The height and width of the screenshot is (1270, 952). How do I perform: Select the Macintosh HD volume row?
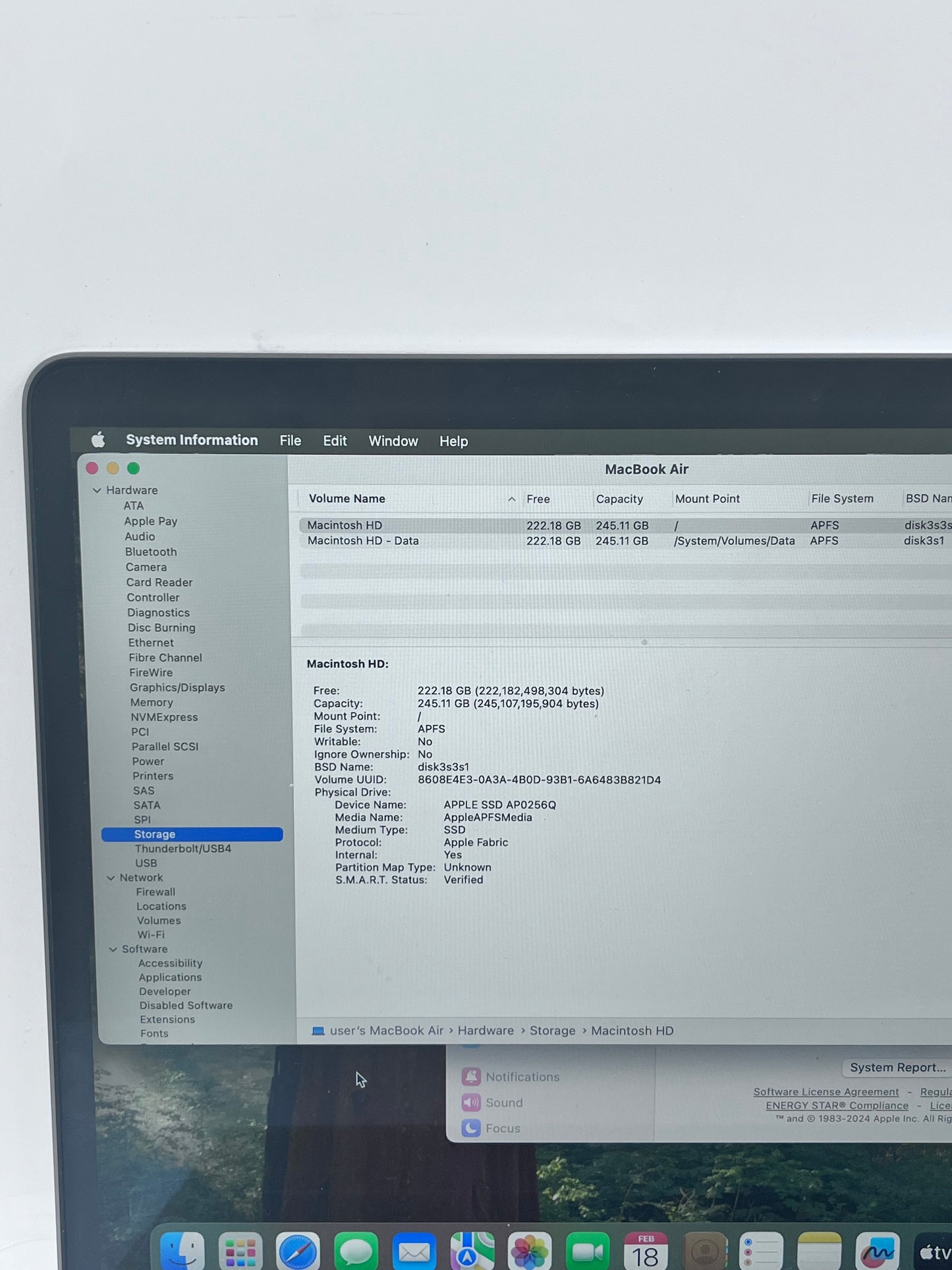click(x=626, y=525)
